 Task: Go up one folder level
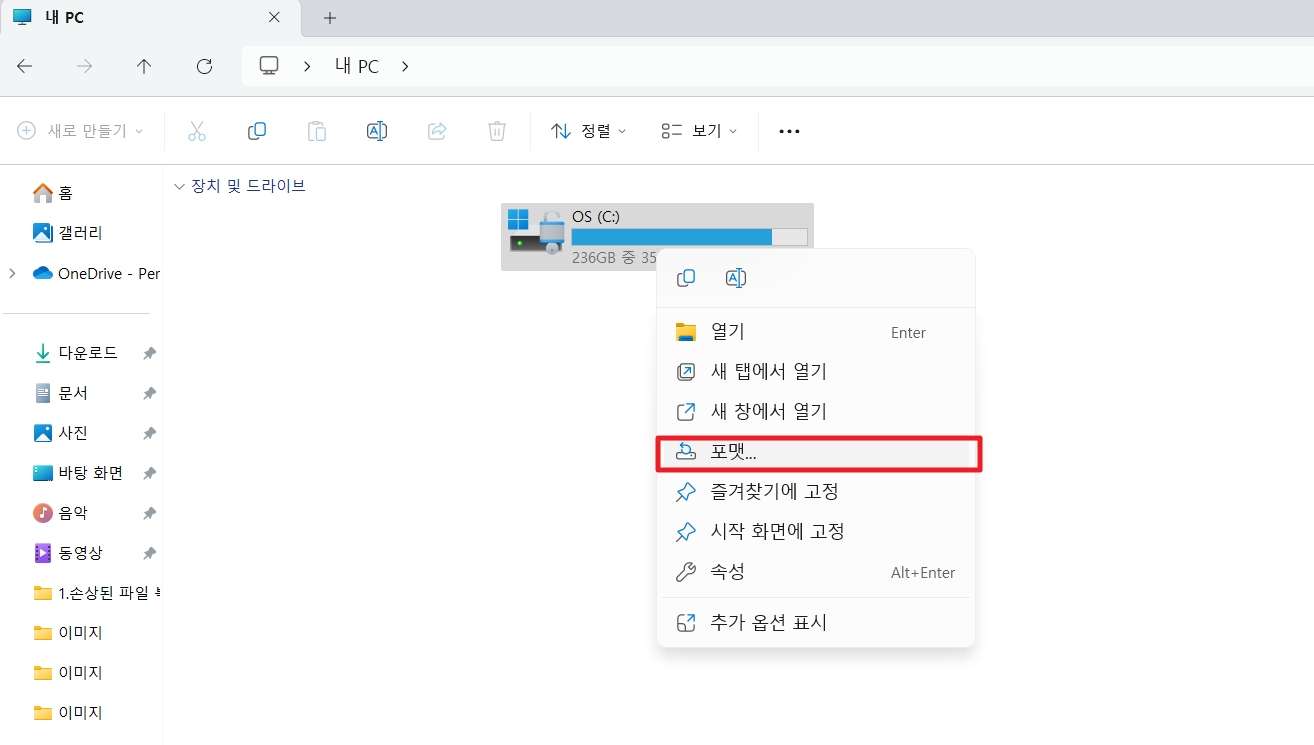[144, 66]
